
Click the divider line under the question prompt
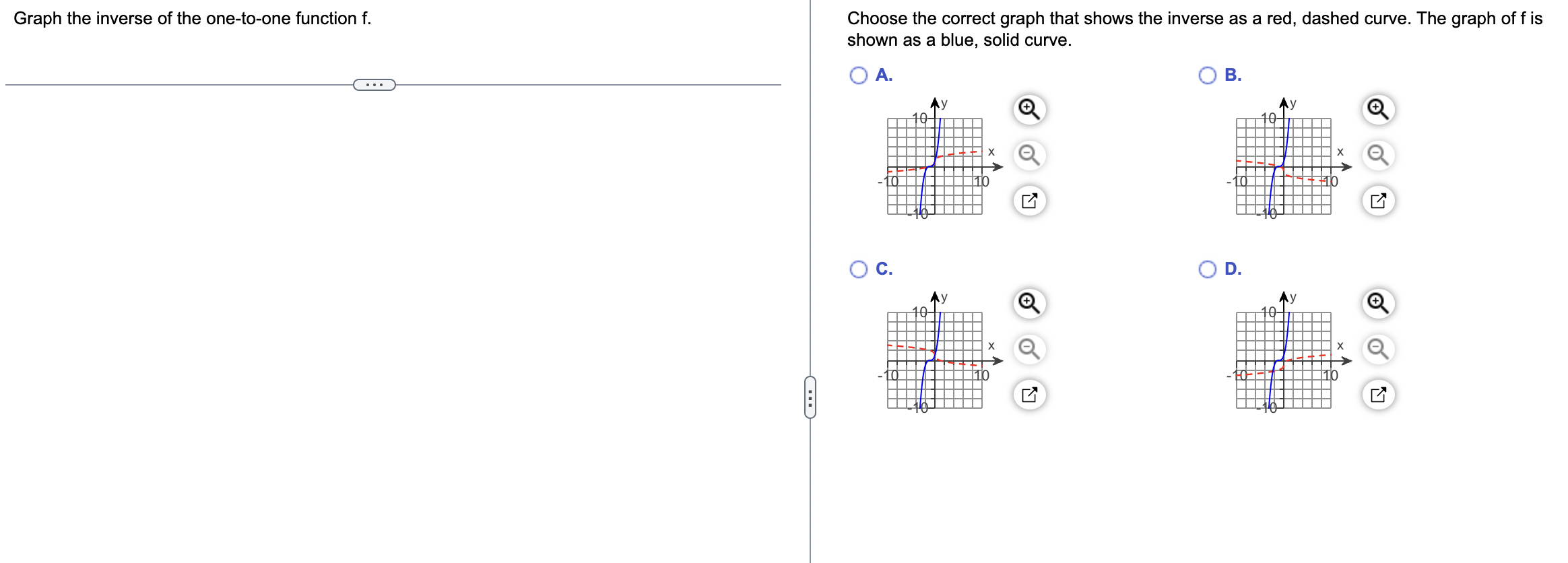coord(202,84)
